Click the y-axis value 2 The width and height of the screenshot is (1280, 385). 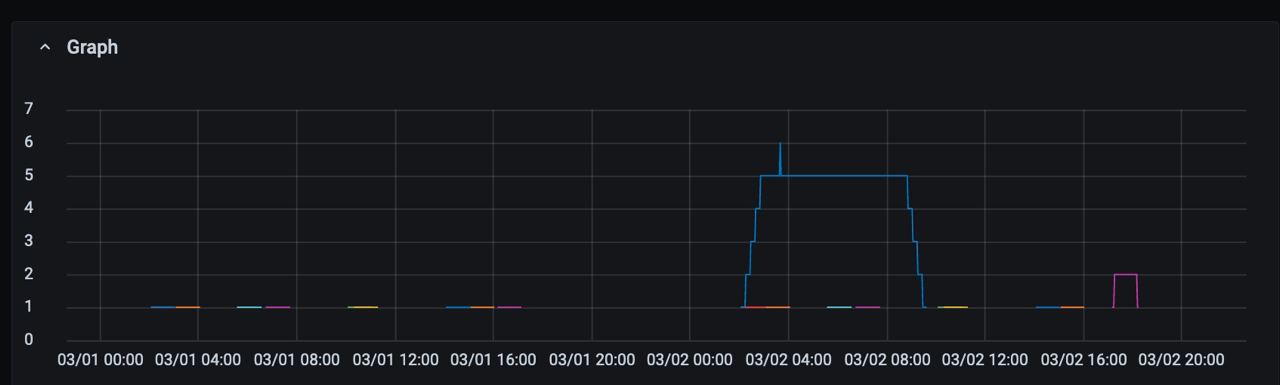tap(29, 274)
